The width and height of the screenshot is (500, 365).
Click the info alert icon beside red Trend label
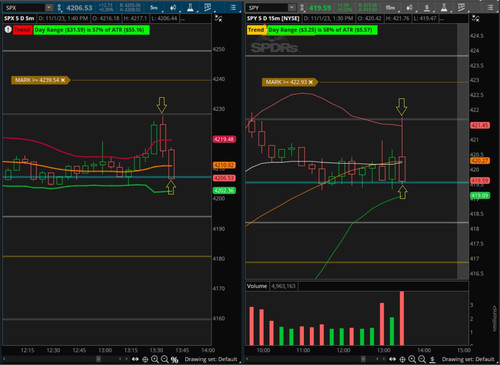pyautogui.click(x=8, y=30)
